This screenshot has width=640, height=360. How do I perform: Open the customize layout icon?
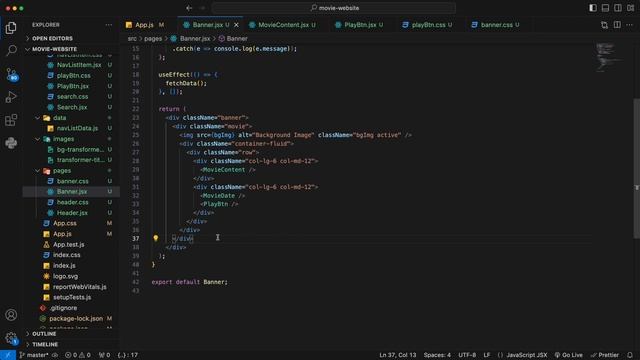(631, 8)
